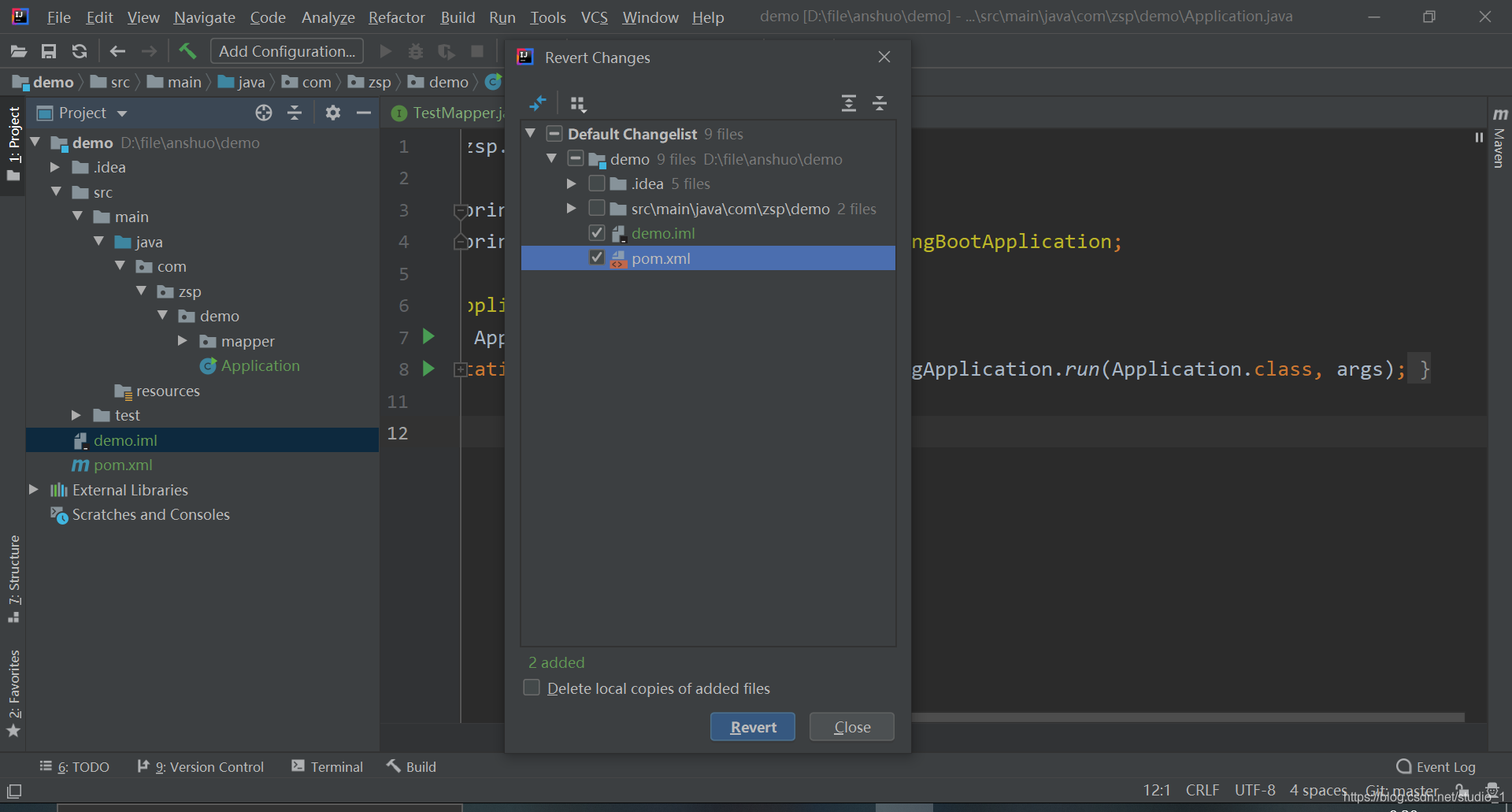The height and width of the screenshot is (812, 1512).
Task: Click the Build Project hammer icon
Action: [x=187, y=51]
